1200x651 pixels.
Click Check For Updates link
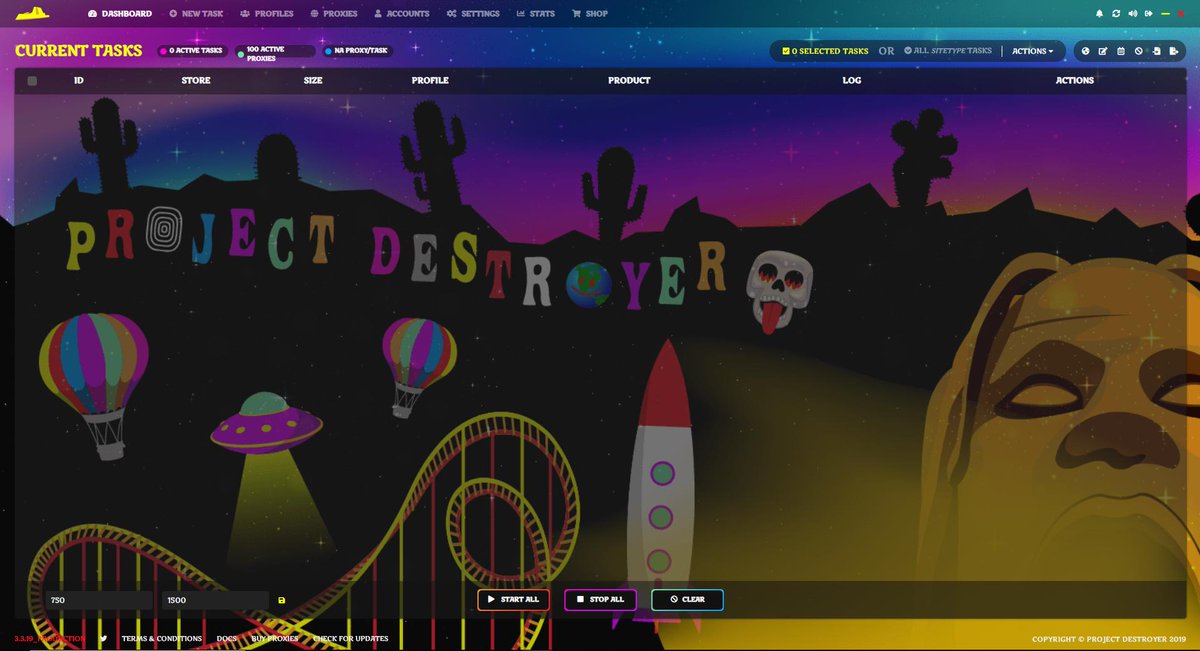point(351,638)
